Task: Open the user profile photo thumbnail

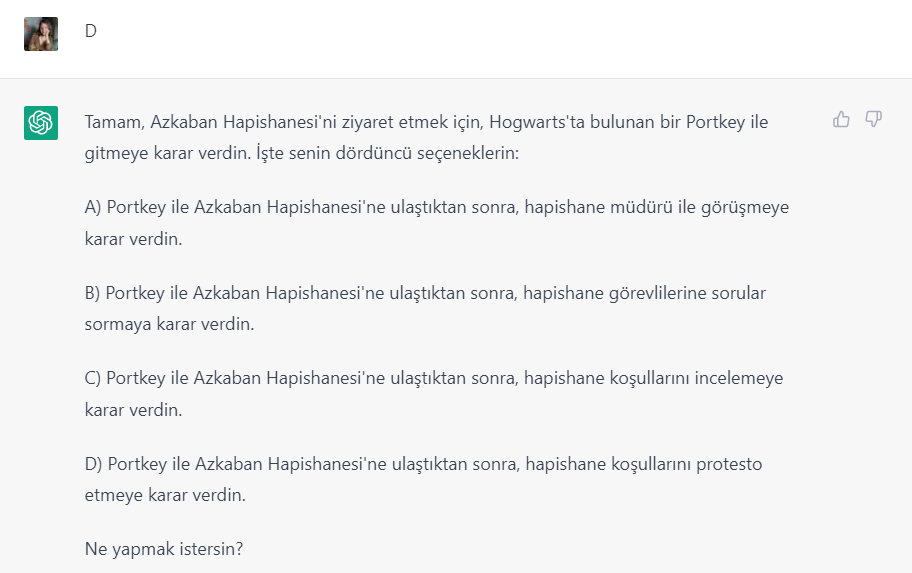Action: coord(41,34)
